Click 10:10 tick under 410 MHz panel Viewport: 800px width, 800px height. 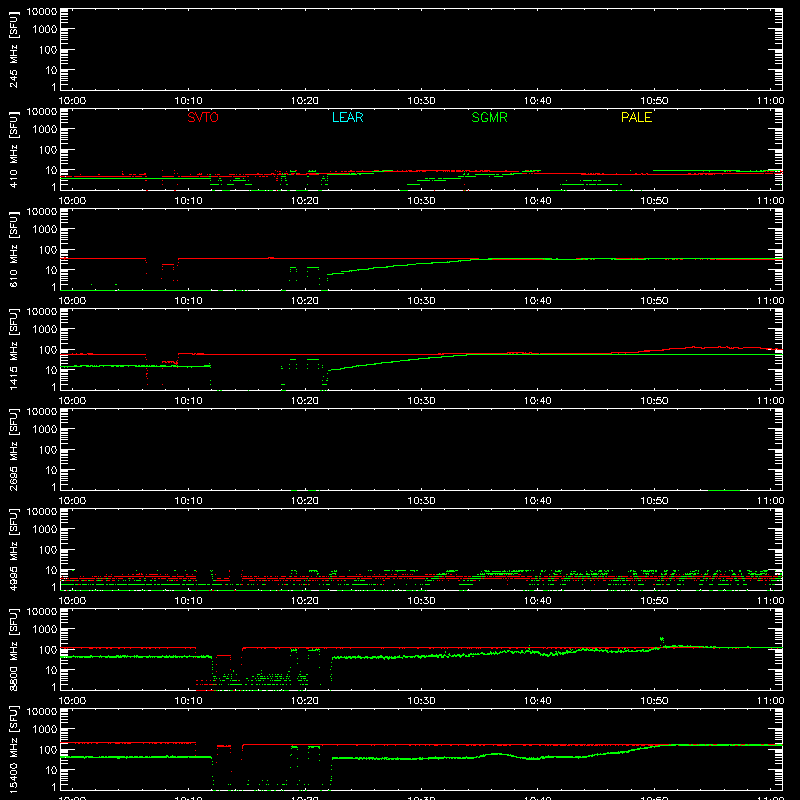click(x=188, y=201)
